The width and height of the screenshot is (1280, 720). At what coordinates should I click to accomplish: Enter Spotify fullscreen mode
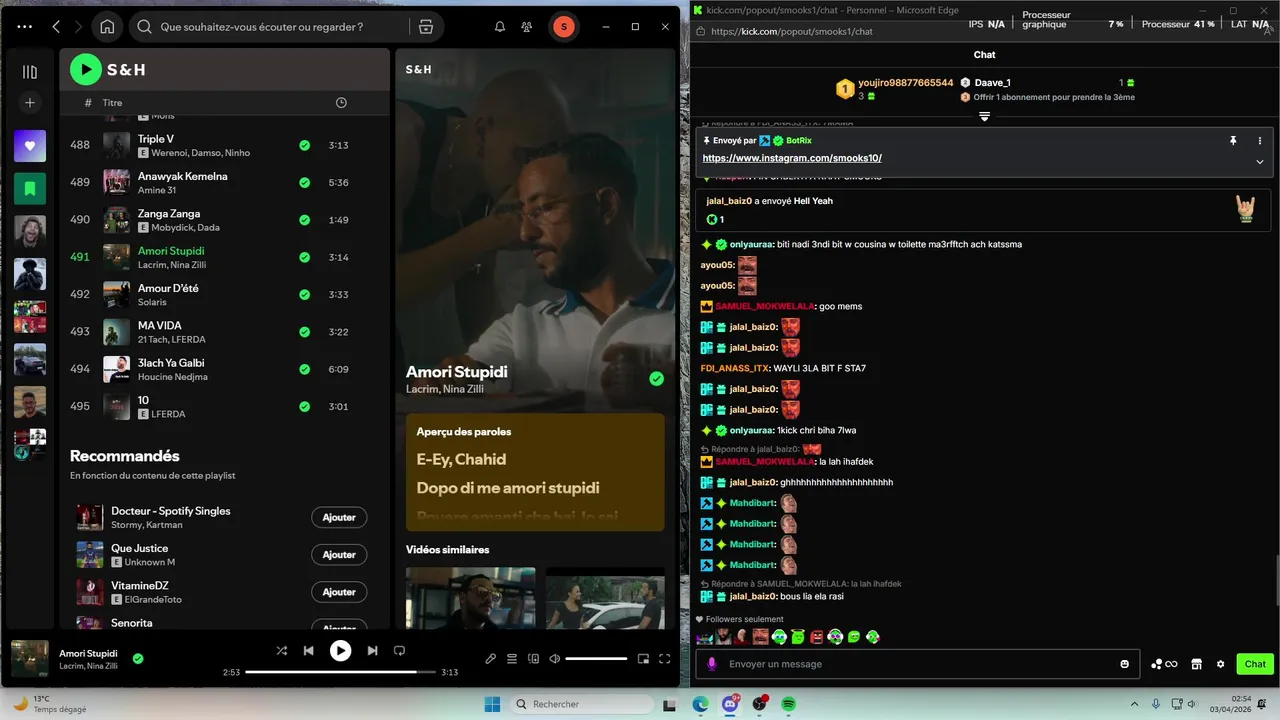pos(664,658)
